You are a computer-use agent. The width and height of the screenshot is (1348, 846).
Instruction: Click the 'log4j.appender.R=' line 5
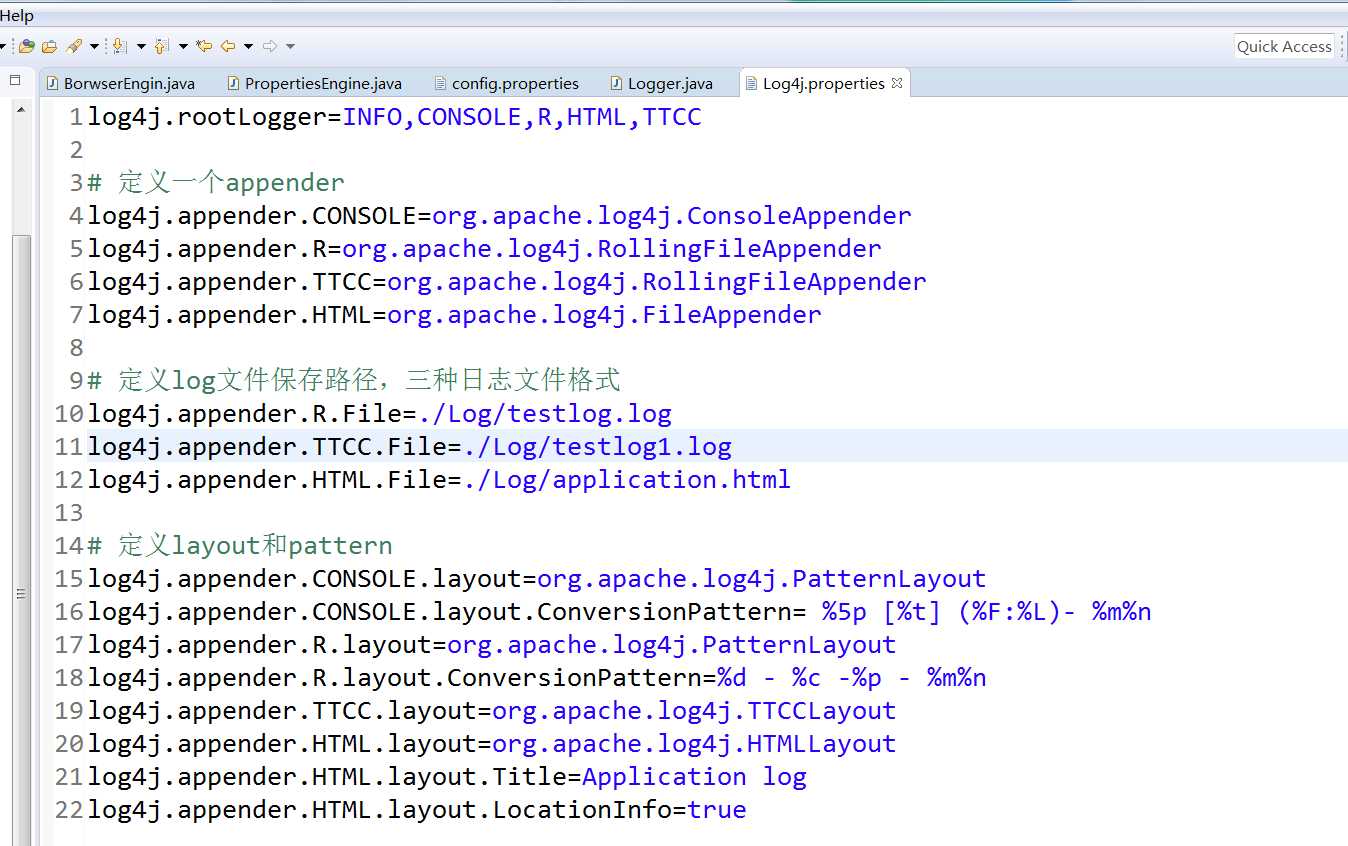click(x=485, y=249)
